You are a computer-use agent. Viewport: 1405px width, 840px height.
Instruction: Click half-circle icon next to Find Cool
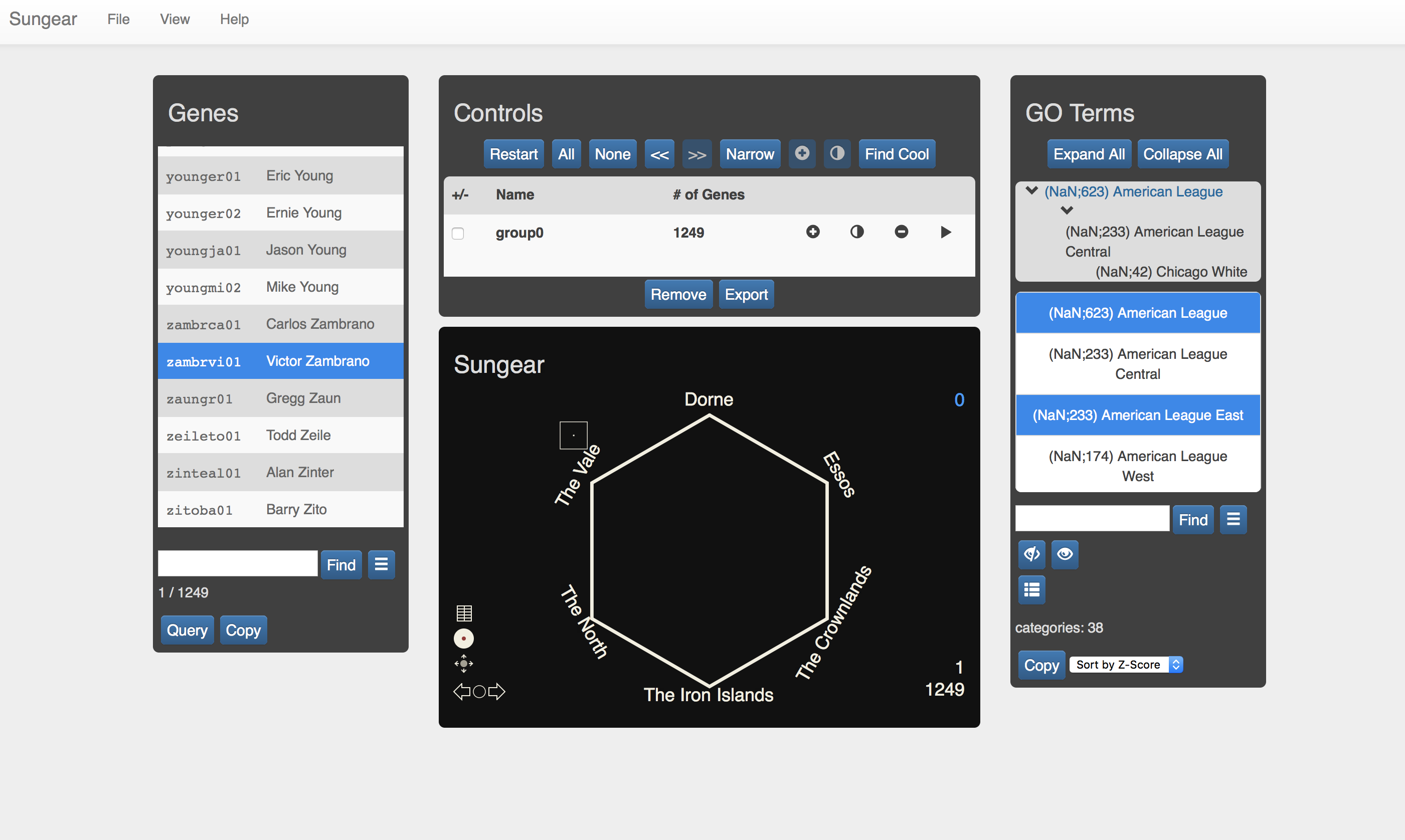click(x=836, y=153)
